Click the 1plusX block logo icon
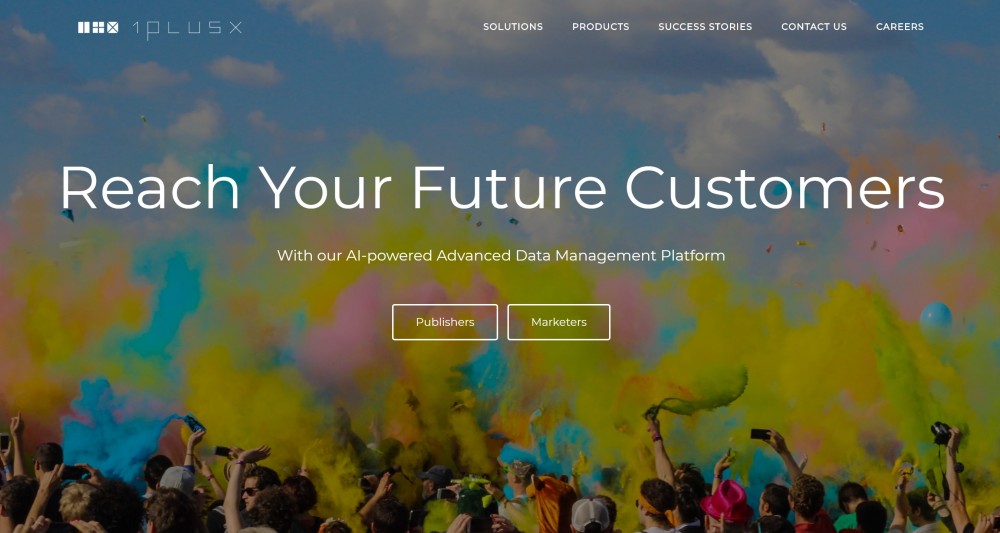The height and width of the screenshot is (533, 1000). [98, 27]
